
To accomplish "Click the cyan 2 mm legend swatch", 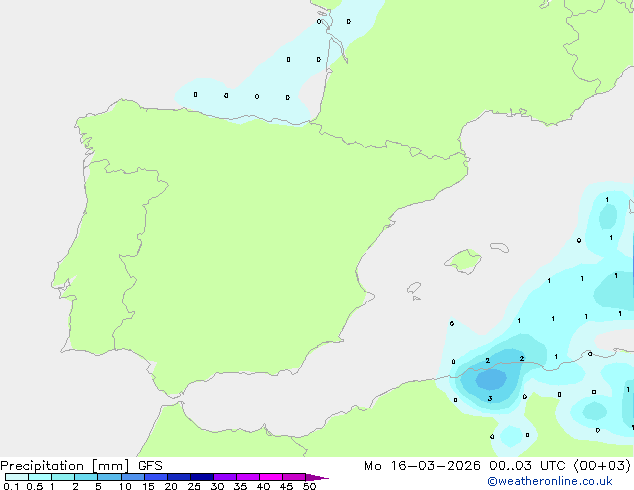I will tap(86, 478).
